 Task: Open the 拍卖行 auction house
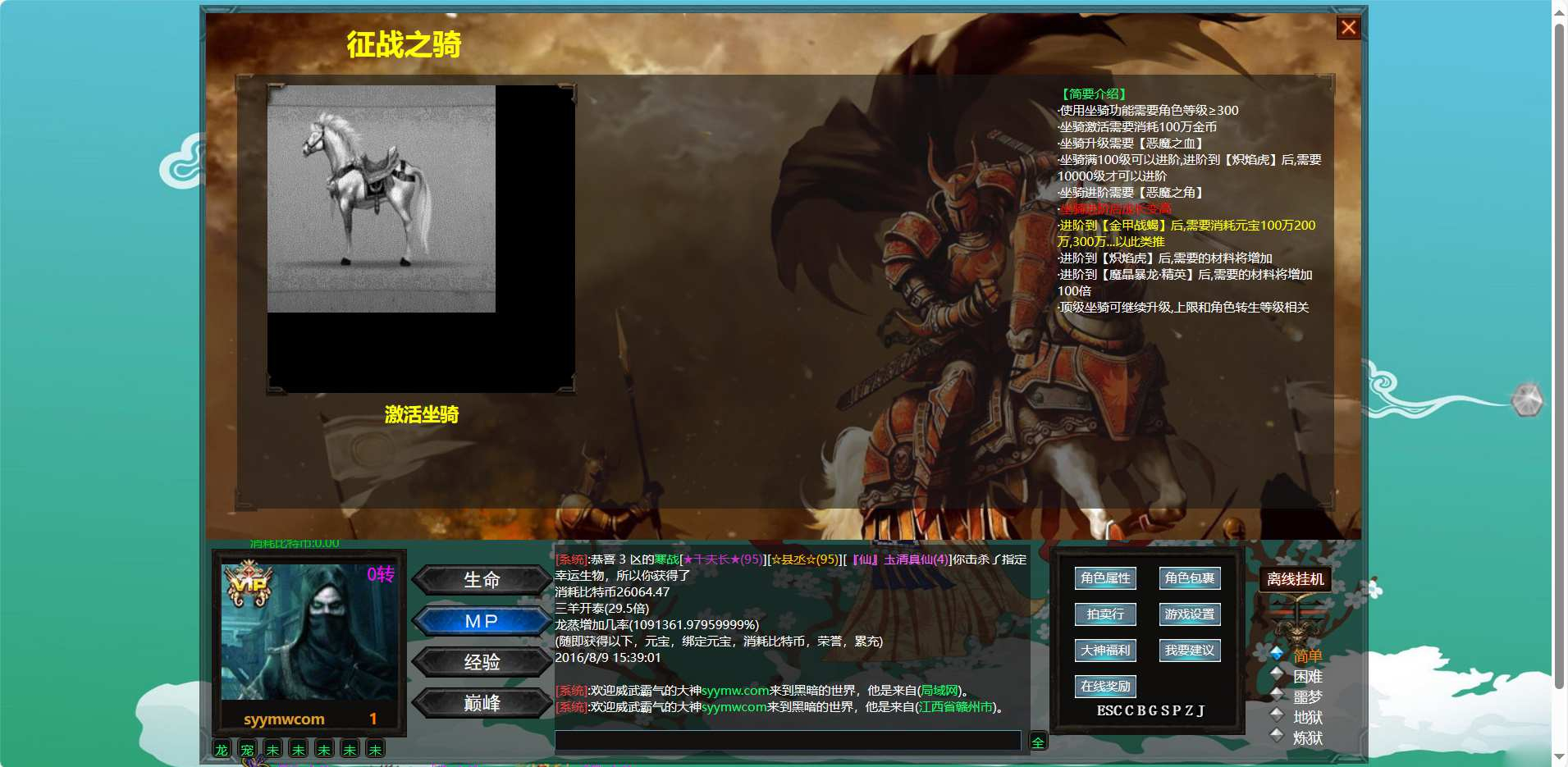pyautogui.click(x=1105, y=614)
